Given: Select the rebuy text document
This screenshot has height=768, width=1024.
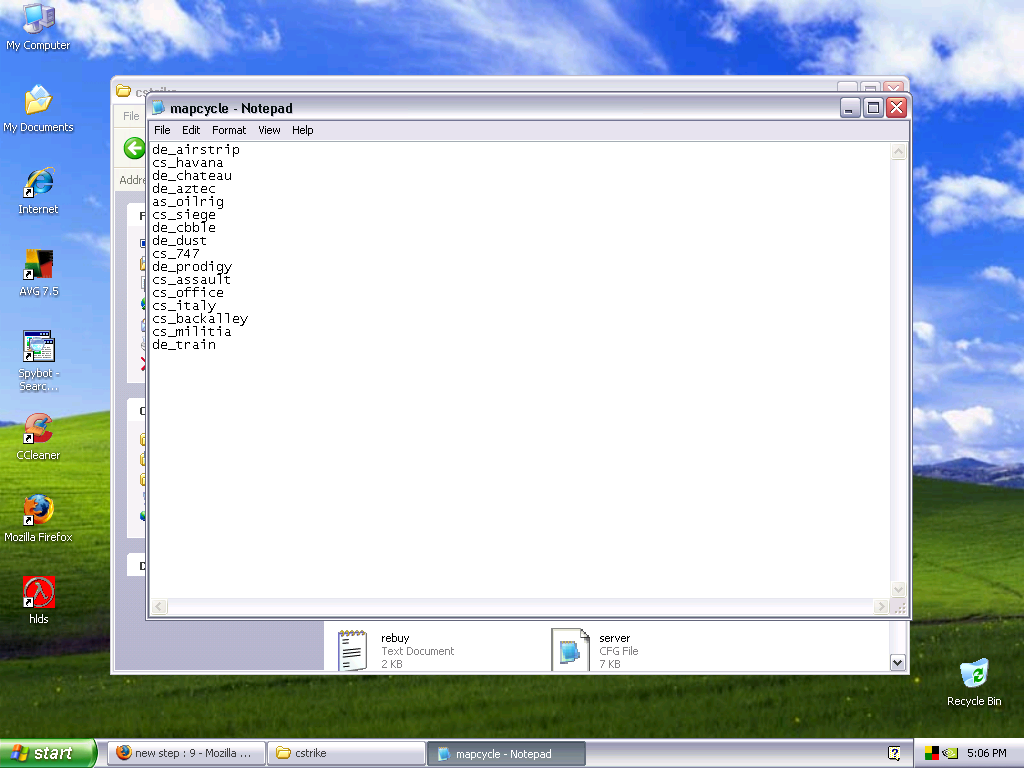Looking at the screenshot, I should click(x=352, y=649).
